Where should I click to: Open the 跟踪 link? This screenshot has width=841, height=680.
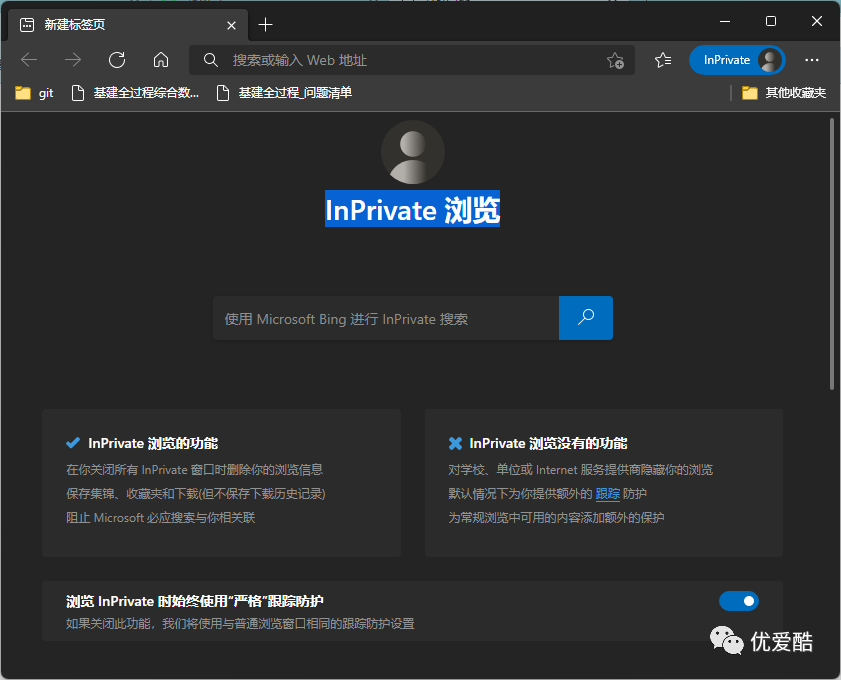pyautogui.click(x=608, y=494)
